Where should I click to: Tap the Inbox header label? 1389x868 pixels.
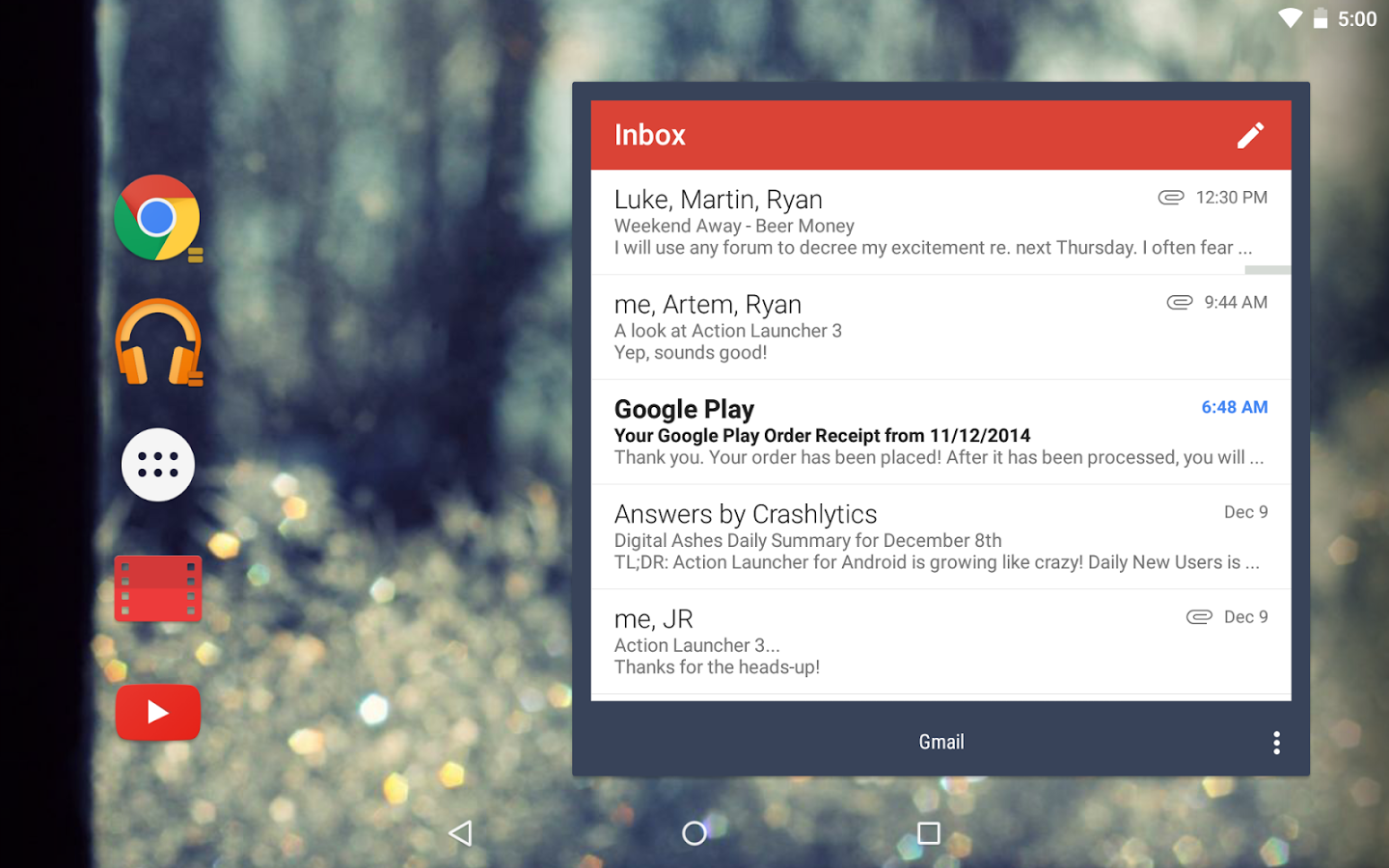649,135
